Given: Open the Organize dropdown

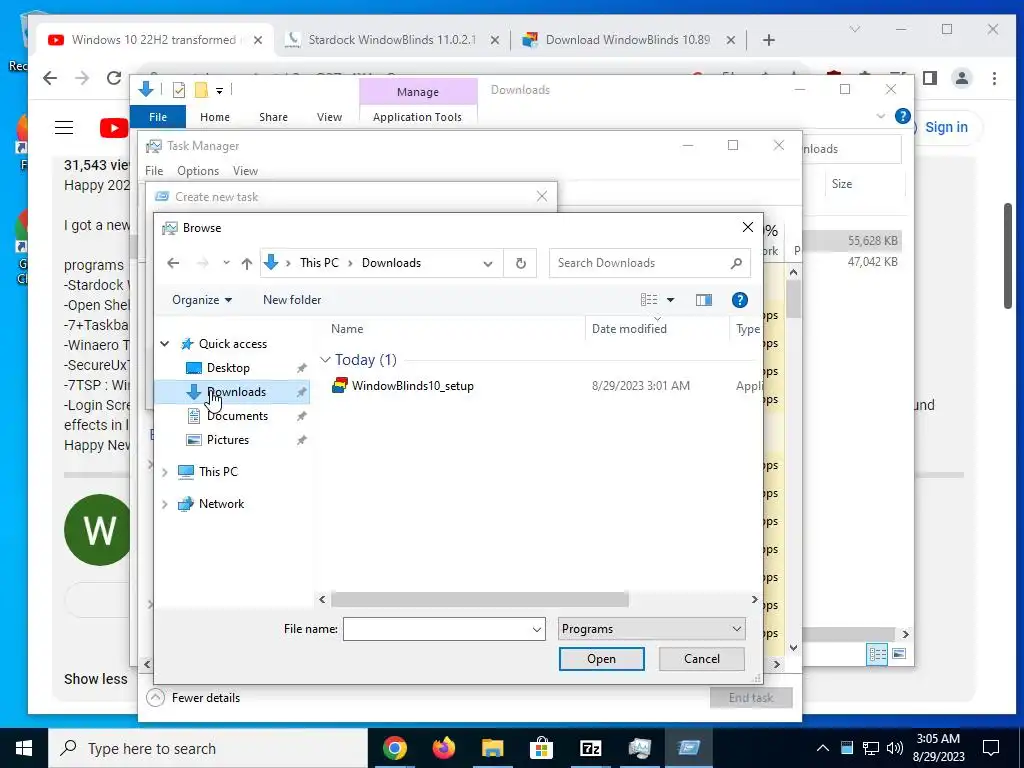Looking at the screenshot, I should coord(202,300).
